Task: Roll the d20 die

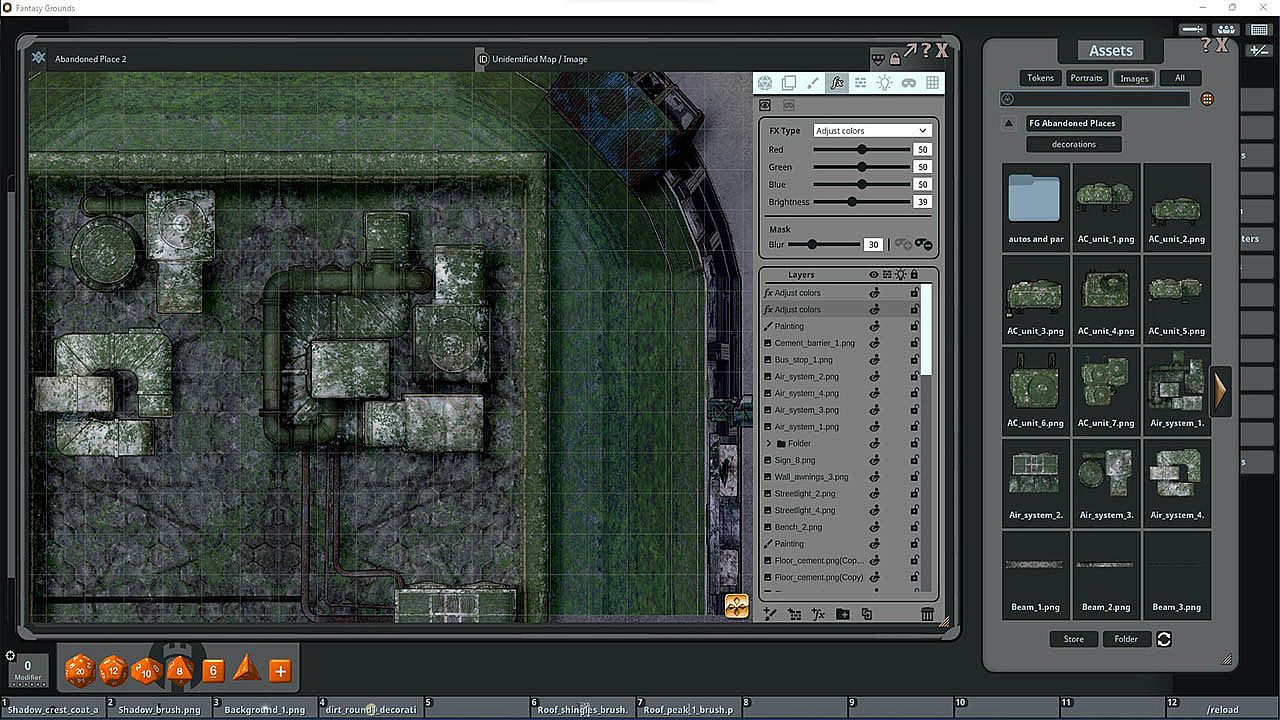Action: [x=80, y=670]
